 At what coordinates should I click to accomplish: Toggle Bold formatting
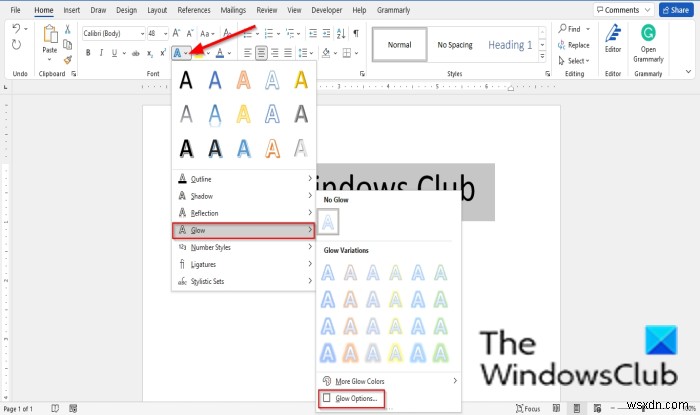[x=88, y=53]
